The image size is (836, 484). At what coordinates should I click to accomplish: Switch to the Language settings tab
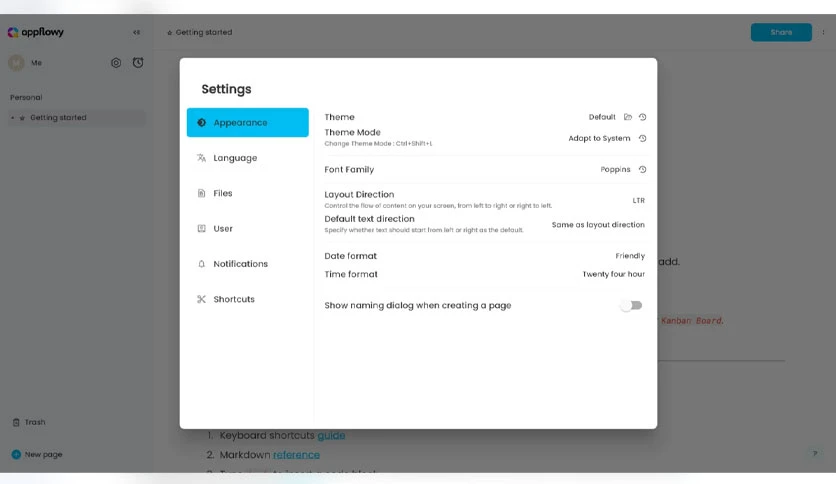pyautogui.click(x=247, y=158)
